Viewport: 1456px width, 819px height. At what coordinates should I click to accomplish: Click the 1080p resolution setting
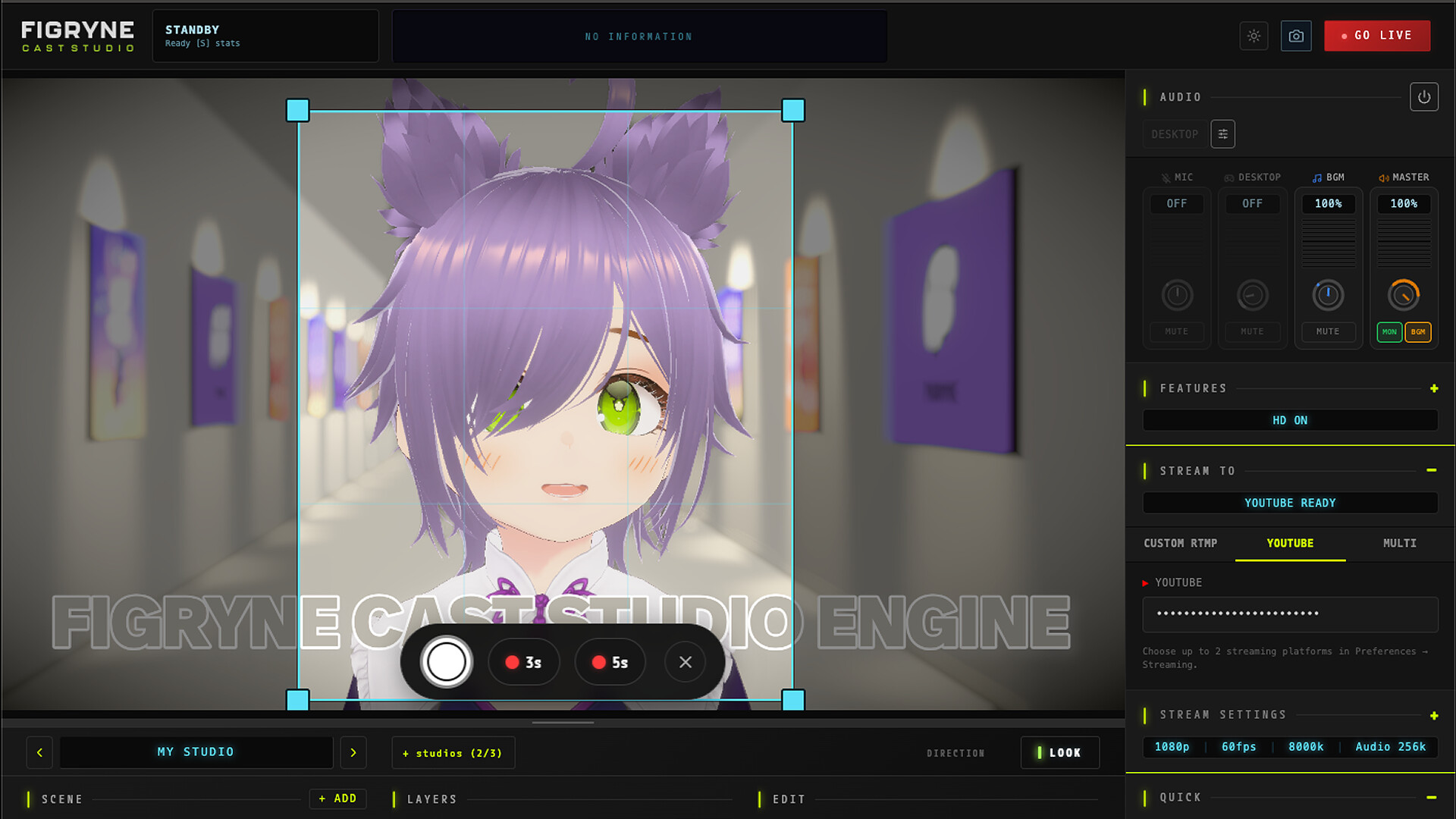click(1172, 747)
